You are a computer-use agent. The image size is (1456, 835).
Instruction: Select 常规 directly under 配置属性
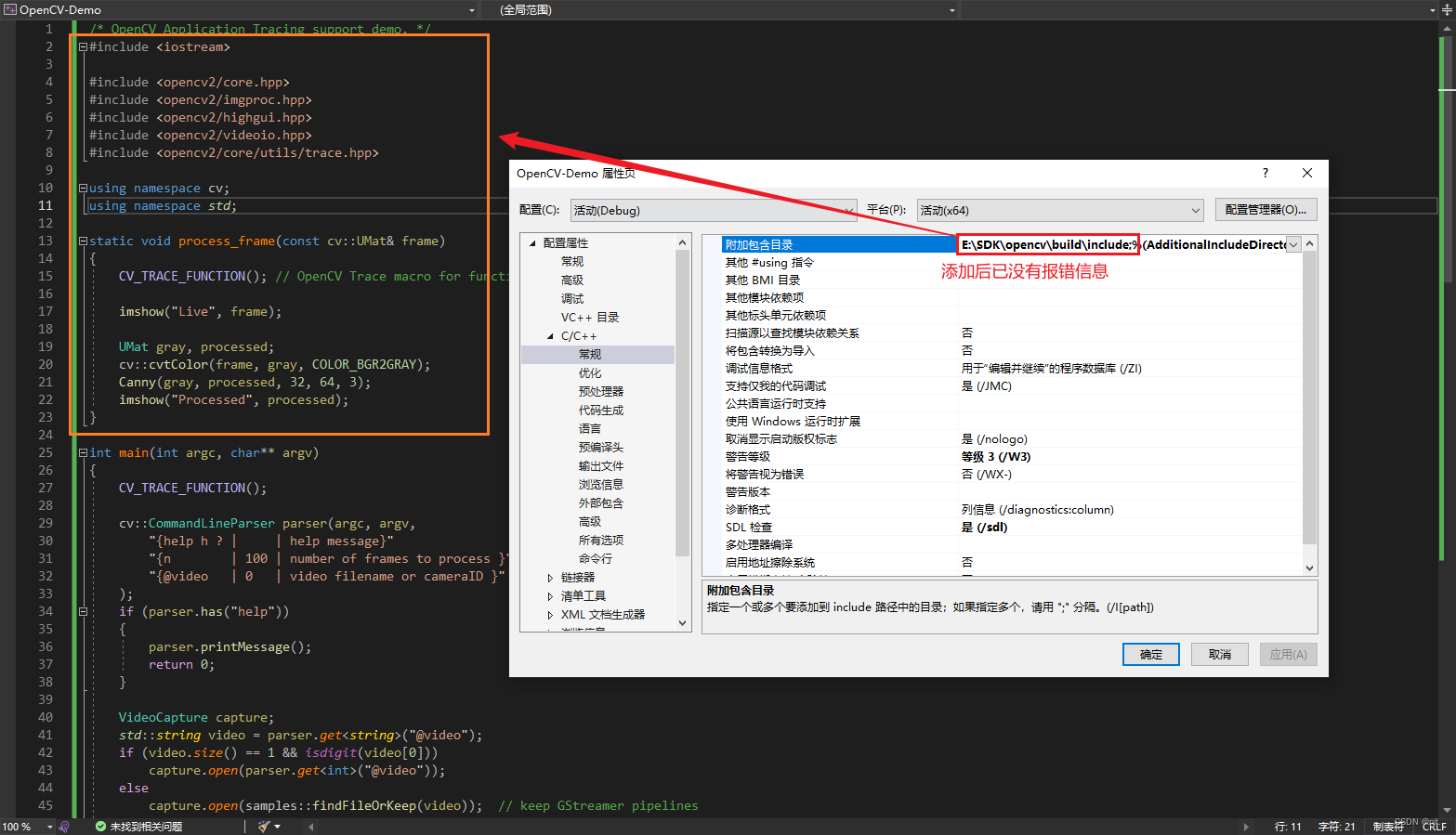pos(572,262)
